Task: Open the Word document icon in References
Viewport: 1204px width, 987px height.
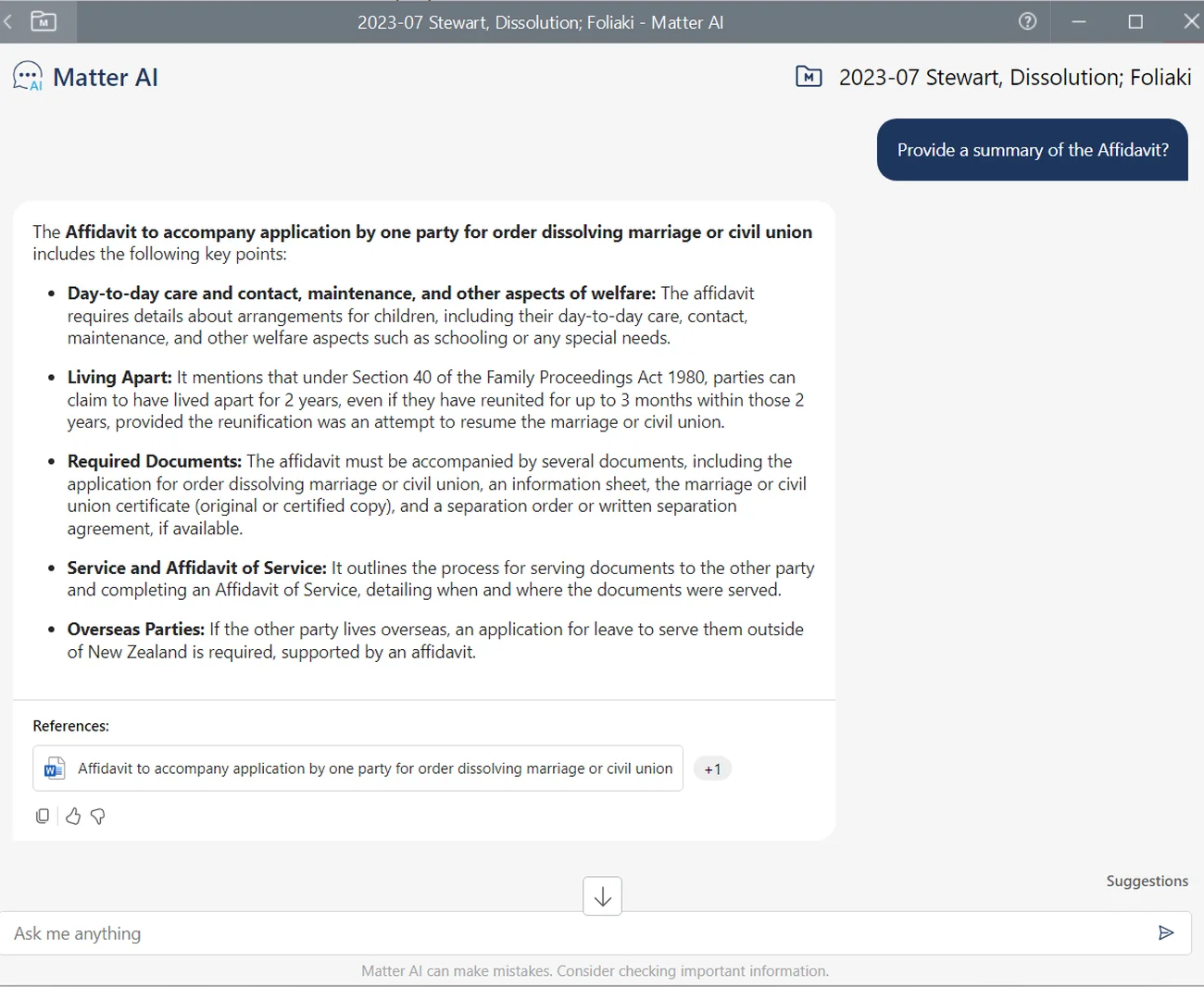Action: pos(55,768)
